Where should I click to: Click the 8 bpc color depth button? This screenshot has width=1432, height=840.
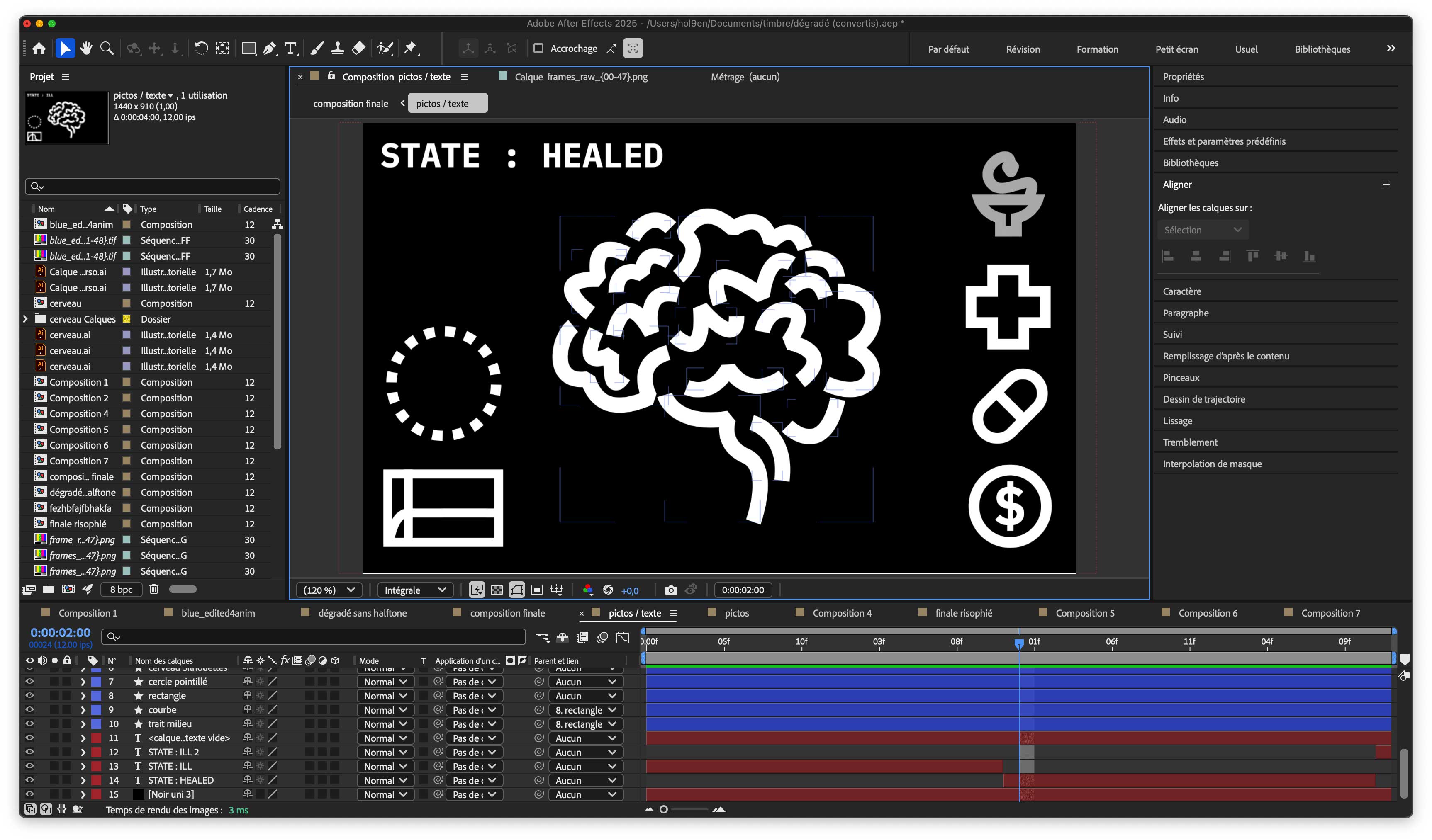121,590
